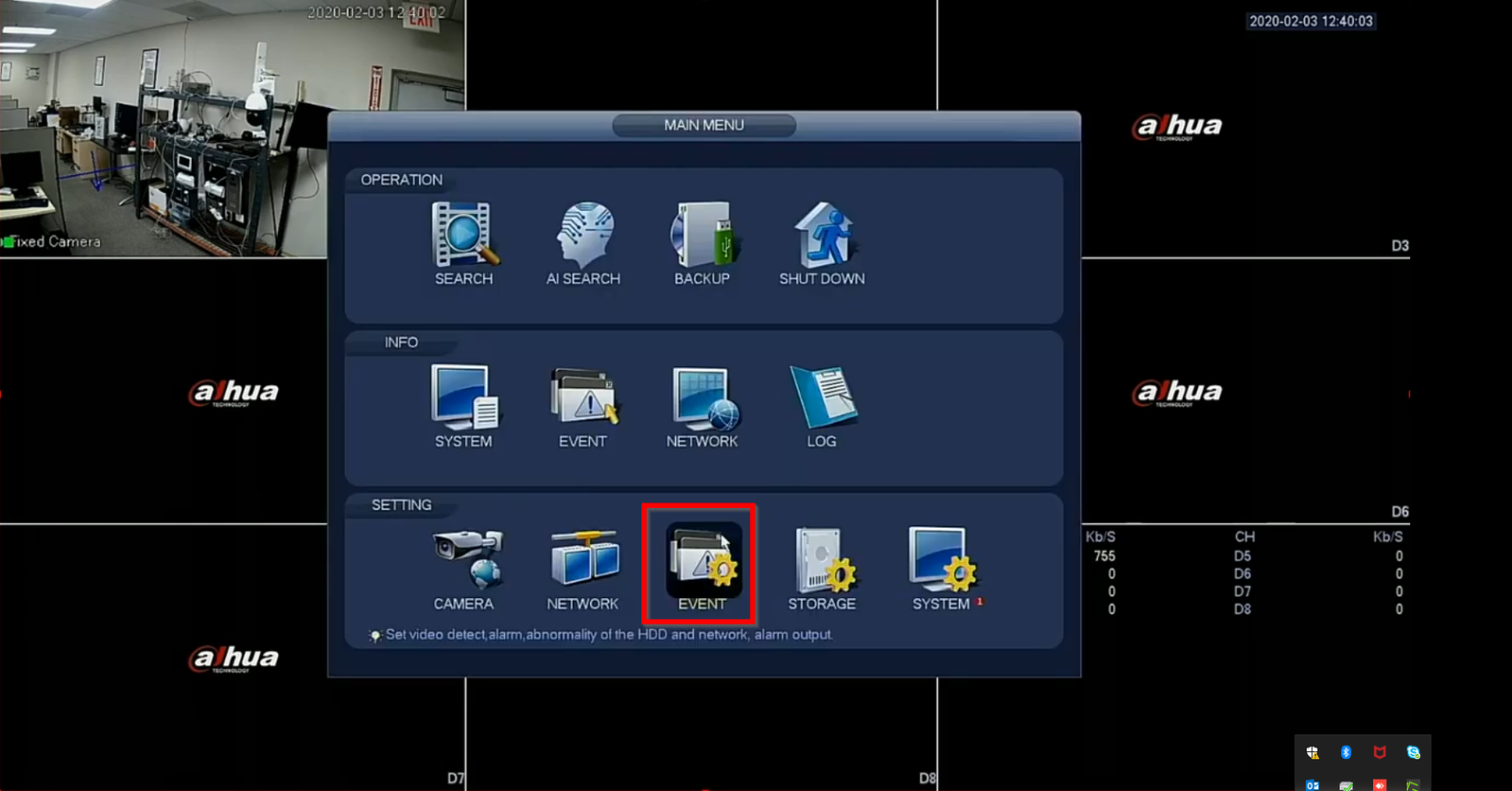
Task: Select the D6 channel pane with Dahua logo
Action: [x=1246, y=391]
